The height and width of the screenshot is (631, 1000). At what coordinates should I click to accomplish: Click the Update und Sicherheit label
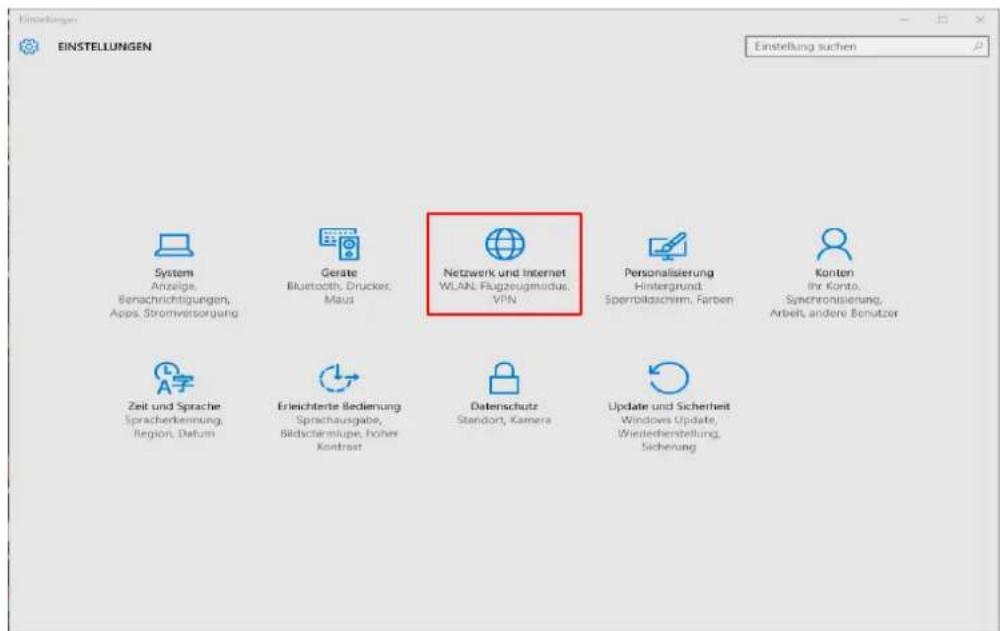pos(668,406)
